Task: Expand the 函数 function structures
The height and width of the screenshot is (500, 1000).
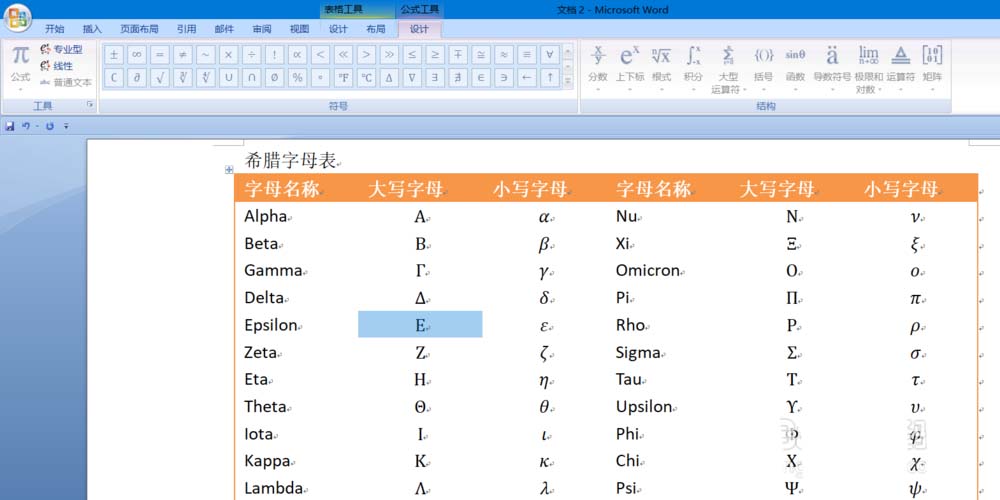Action: click(795, 69)
